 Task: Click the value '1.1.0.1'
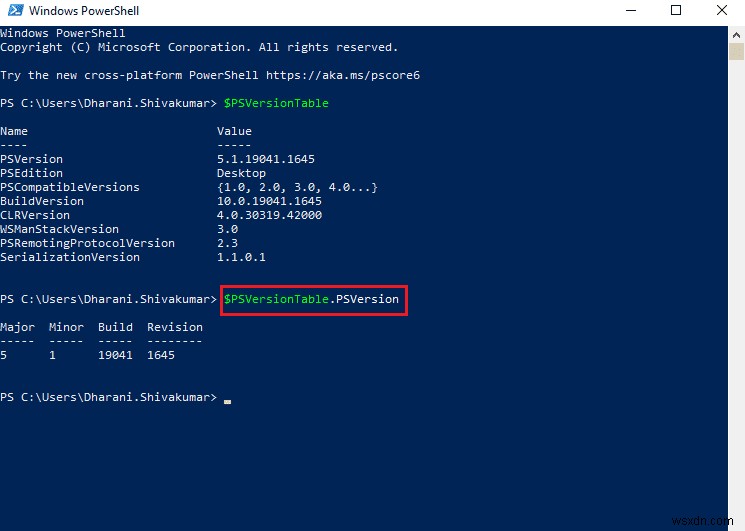click(x=241, y=257)
